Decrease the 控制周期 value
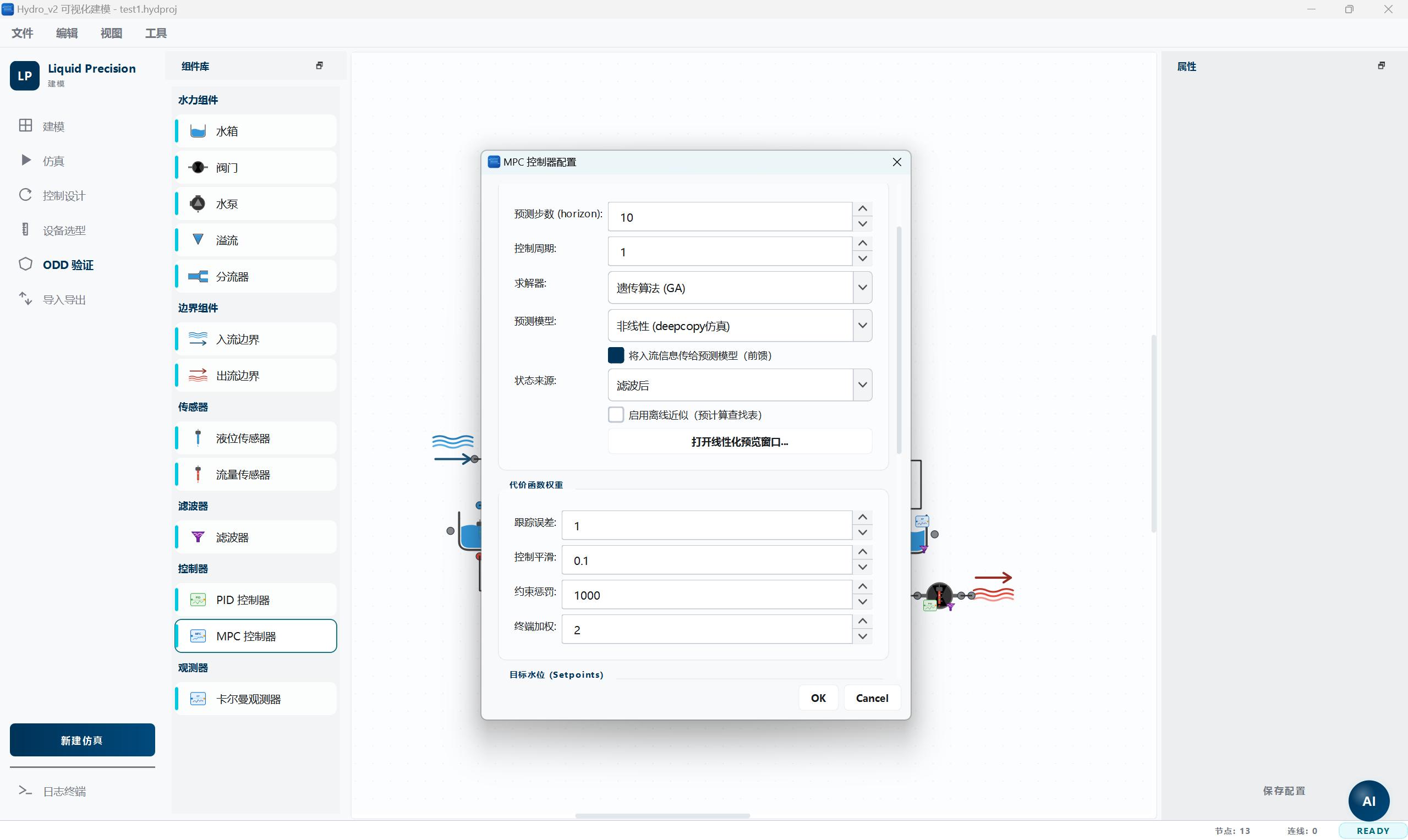The image size is (1408, 840). 862,259
